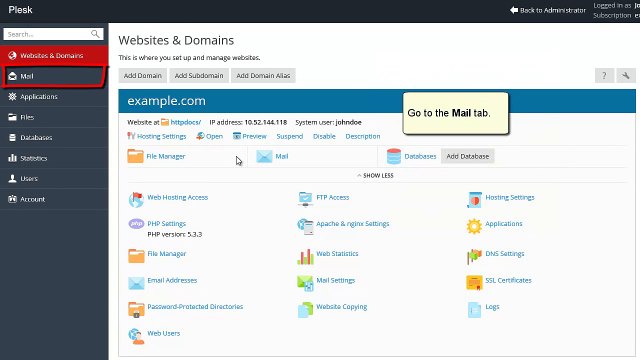Open Statistics in the sidebar
640x360 pixels.
coord(54,158)
